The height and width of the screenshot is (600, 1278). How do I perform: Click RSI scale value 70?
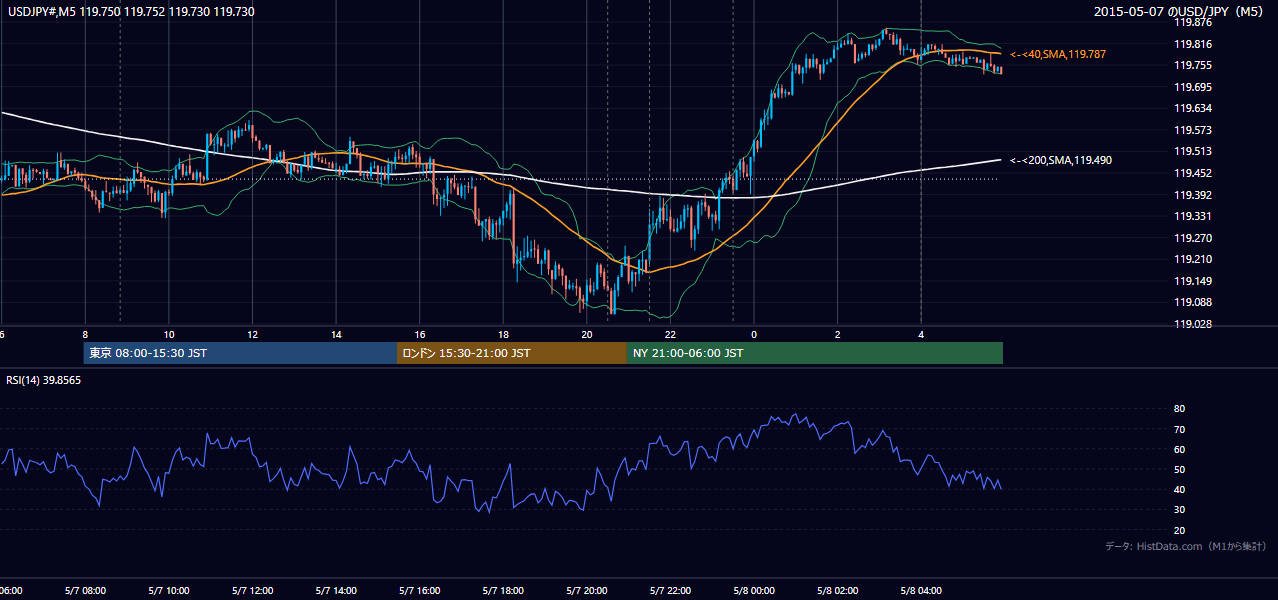click(x=1179, y=429)
